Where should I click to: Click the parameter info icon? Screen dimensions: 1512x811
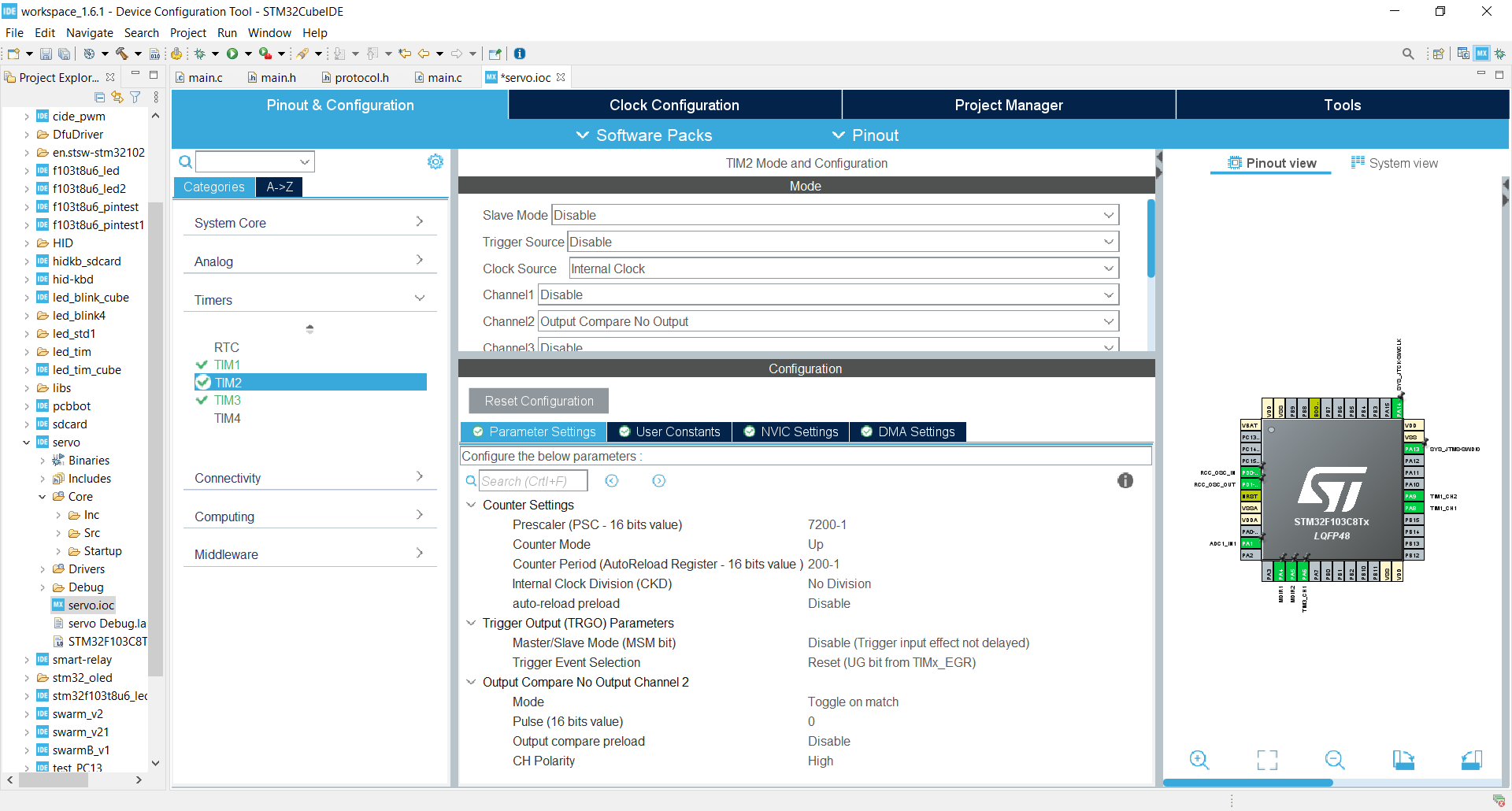[1125, 480]
